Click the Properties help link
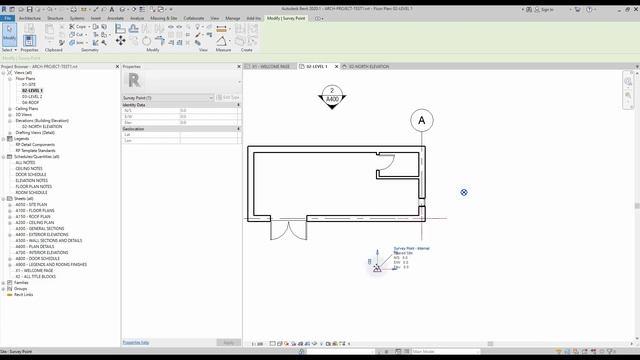640x360 pixels. [136, 342]
